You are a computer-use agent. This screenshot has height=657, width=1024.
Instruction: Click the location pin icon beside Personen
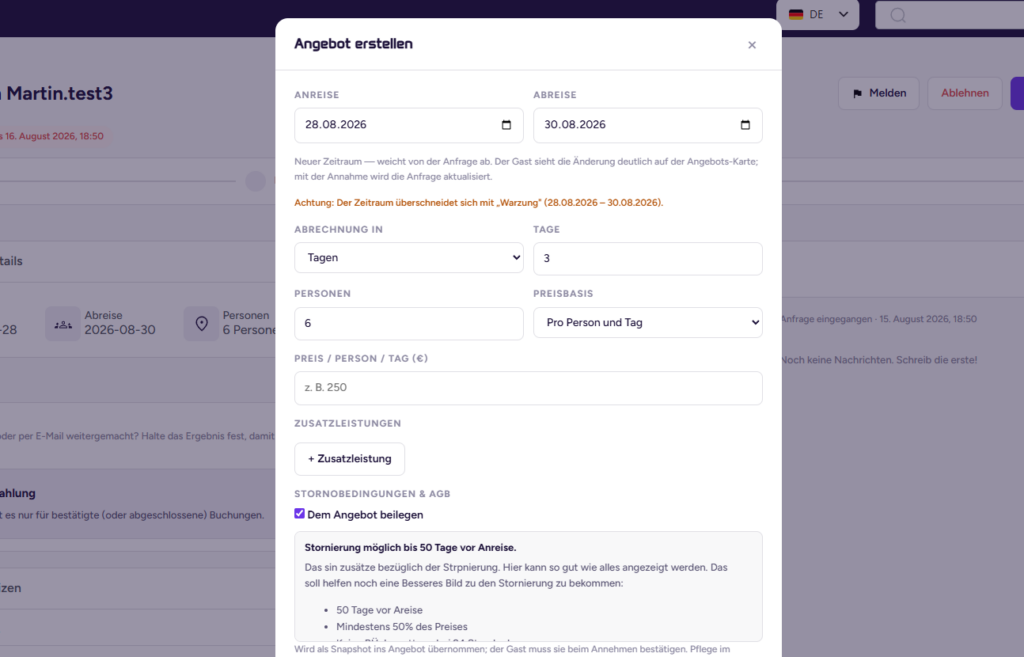pos(201,323)
